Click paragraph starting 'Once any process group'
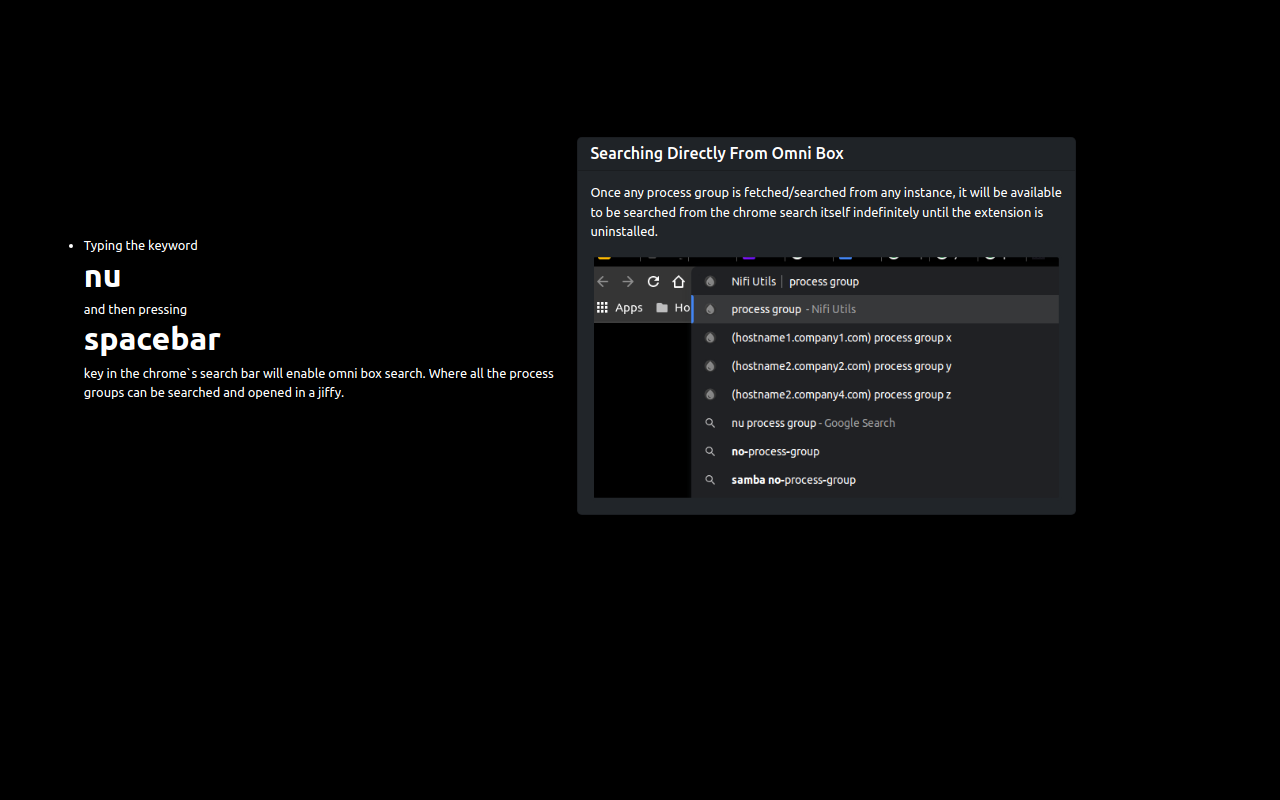Image resolution: width=1280 pixels, height=800 pixels. point(826,212)
